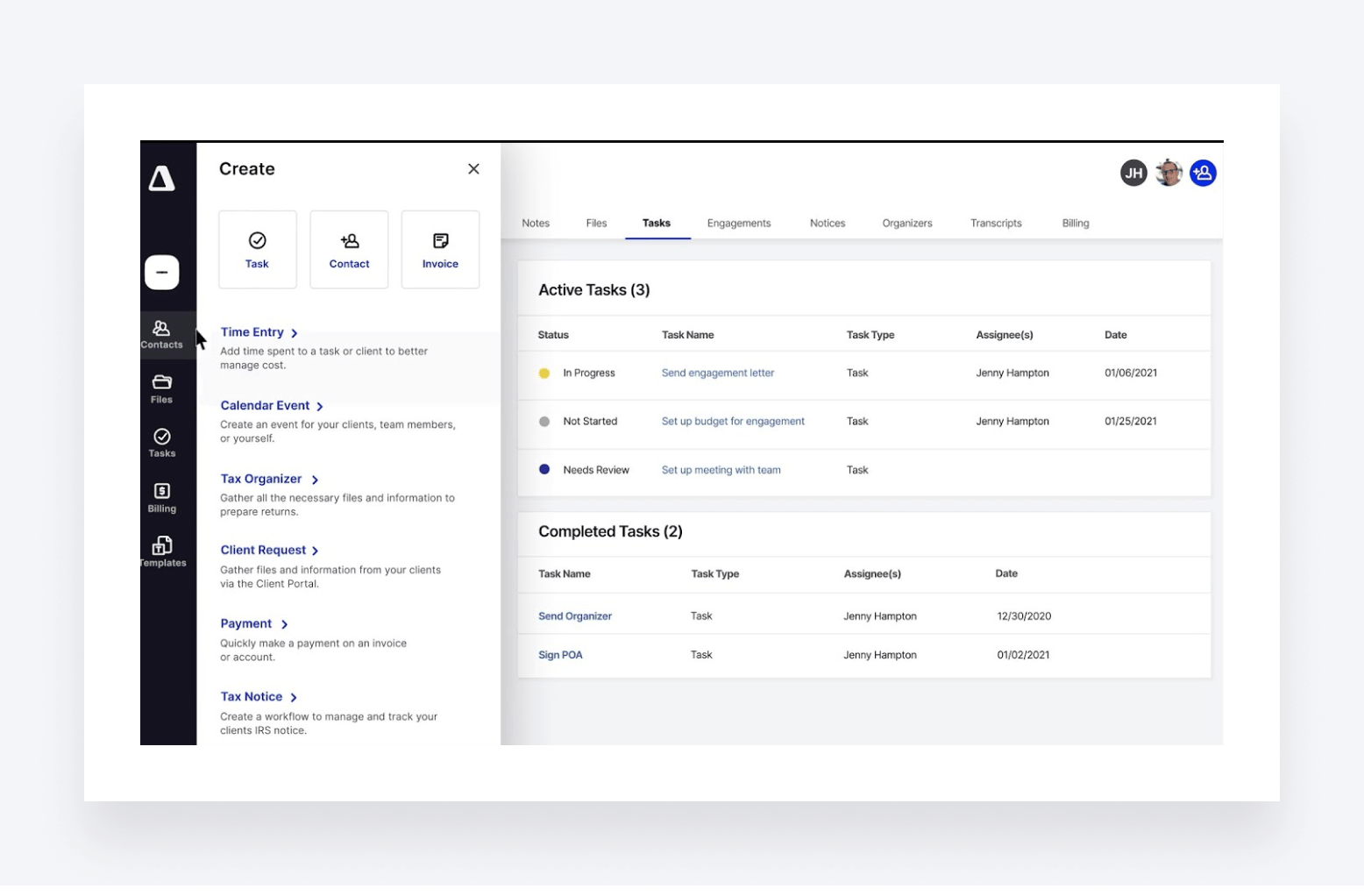Image resolution: width=1364 pixels, height=896 pixels.
Task: Click Needs Review status text
Action: point(596,471)
